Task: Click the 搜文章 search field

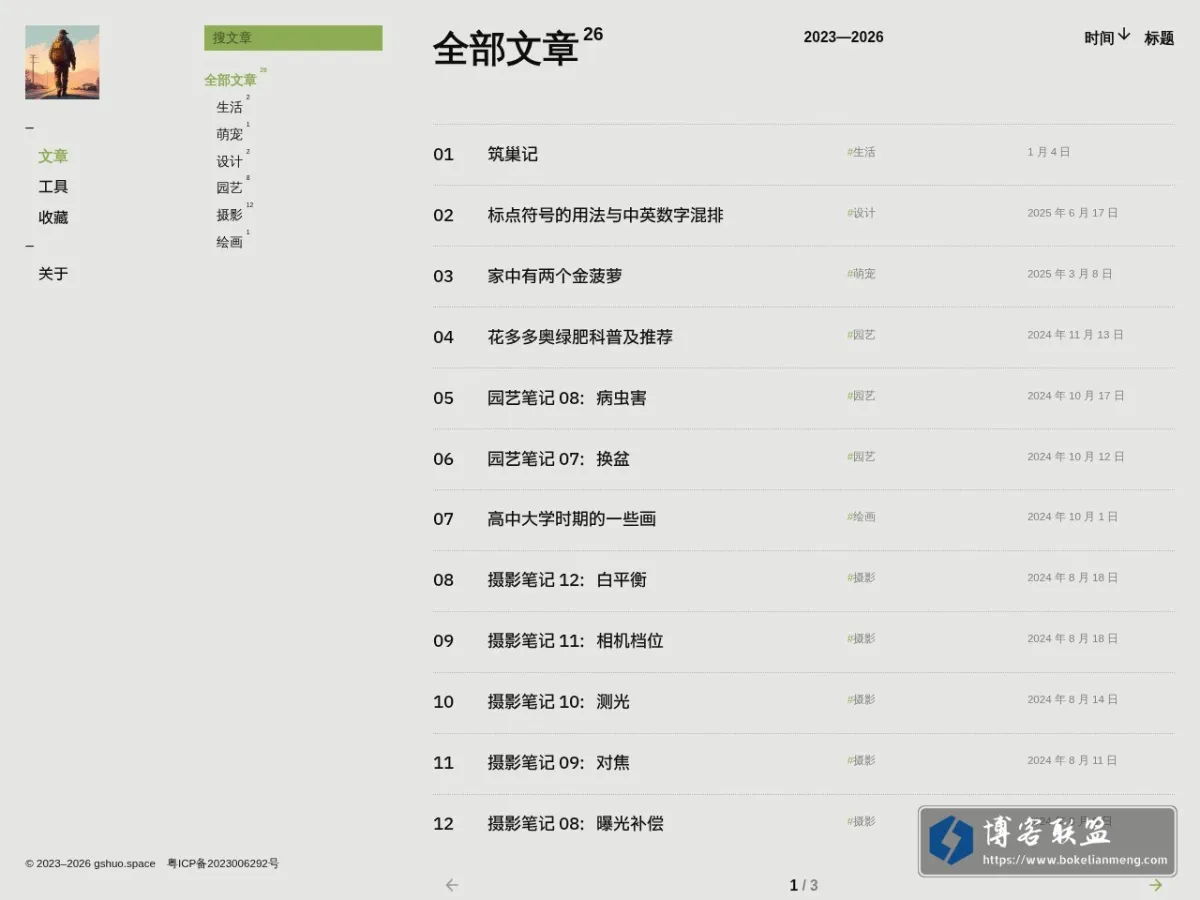Action: click(293, 38)
